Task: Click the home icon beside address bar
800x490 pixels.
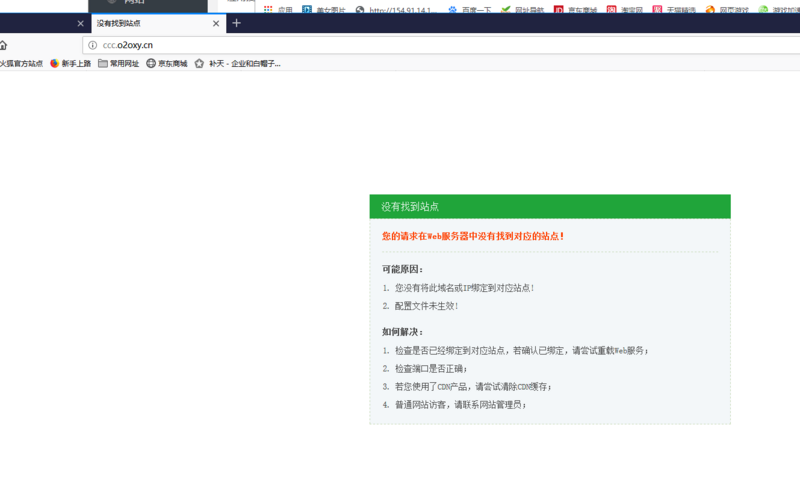Action: coord(3,45)
